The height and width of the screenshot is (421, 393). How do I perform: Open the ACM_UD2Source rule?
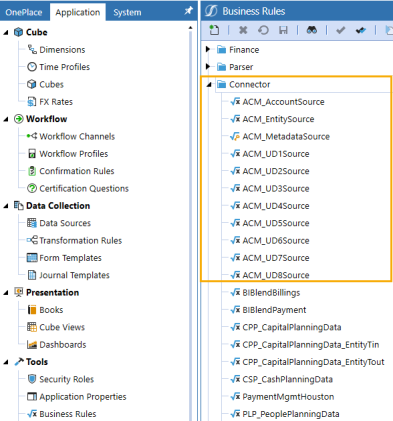276,171
